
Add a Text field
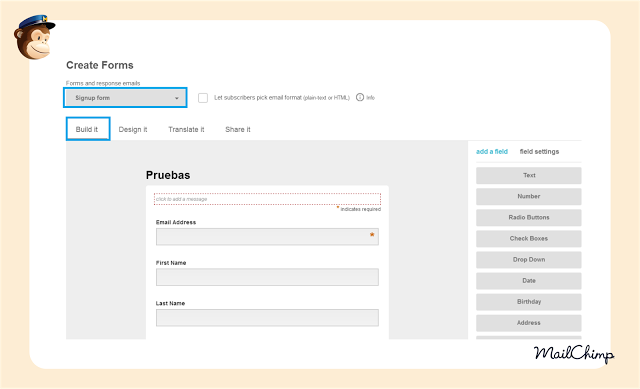click(529, 176)
